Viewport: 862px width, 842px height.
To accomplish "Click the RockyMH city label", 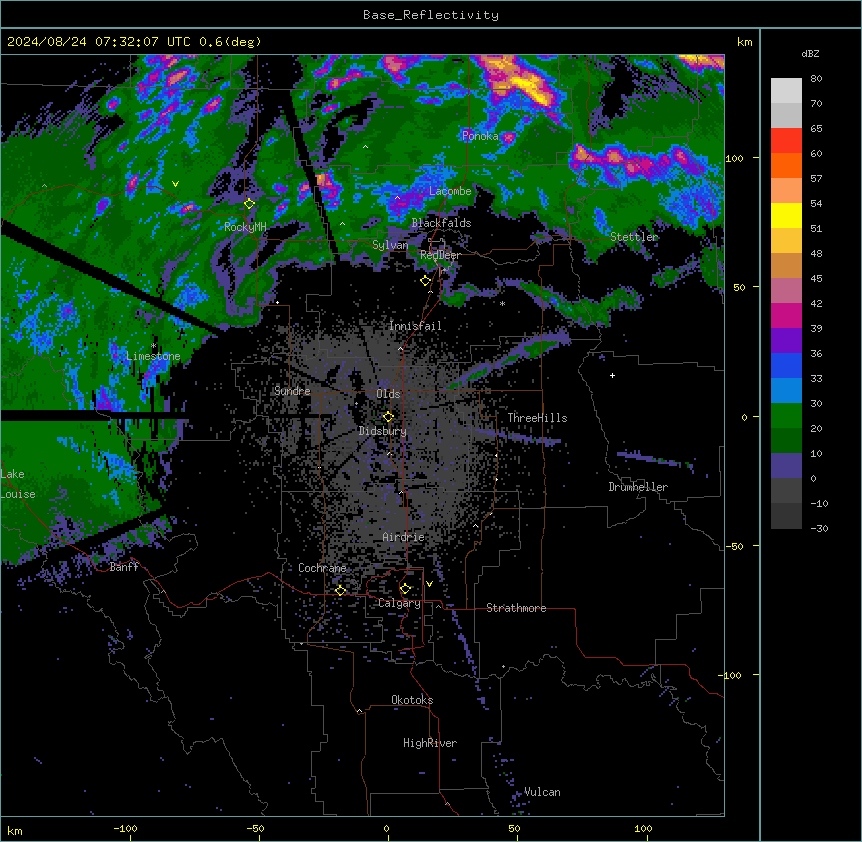I will (x=245, y=227).
